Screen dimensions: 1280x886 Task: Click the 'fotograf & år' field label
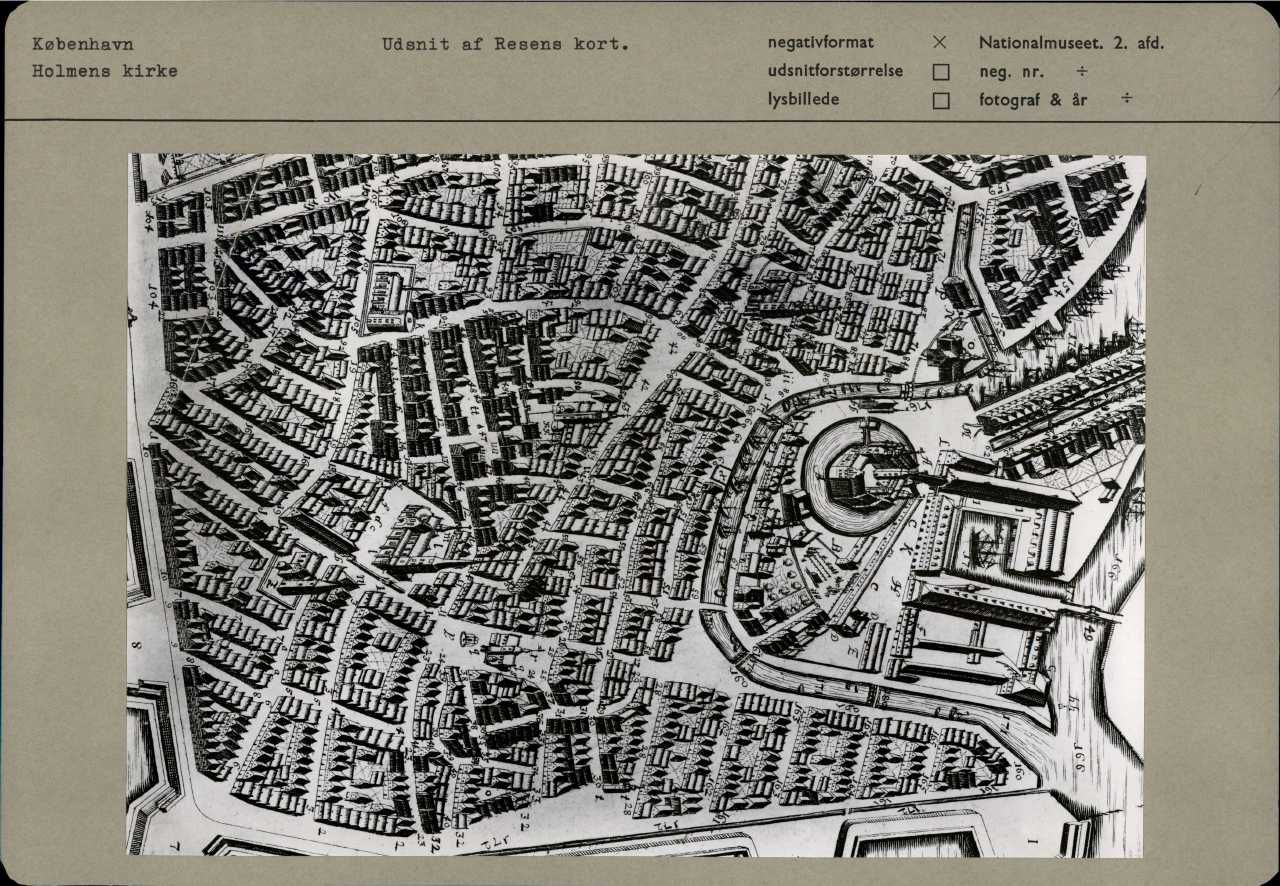[x=1033, y=100]
